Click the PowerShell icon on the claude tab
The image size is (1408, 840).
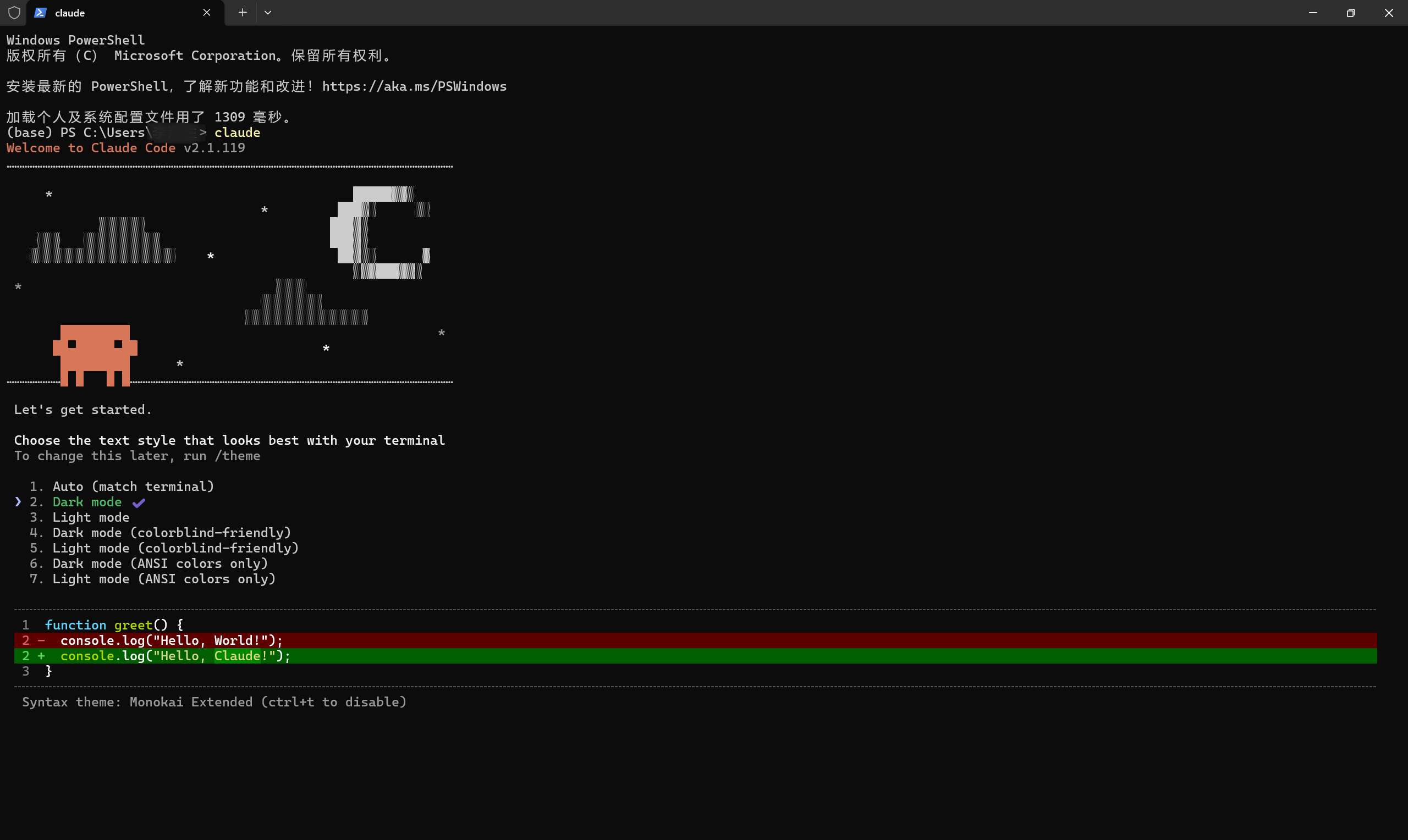40,13
